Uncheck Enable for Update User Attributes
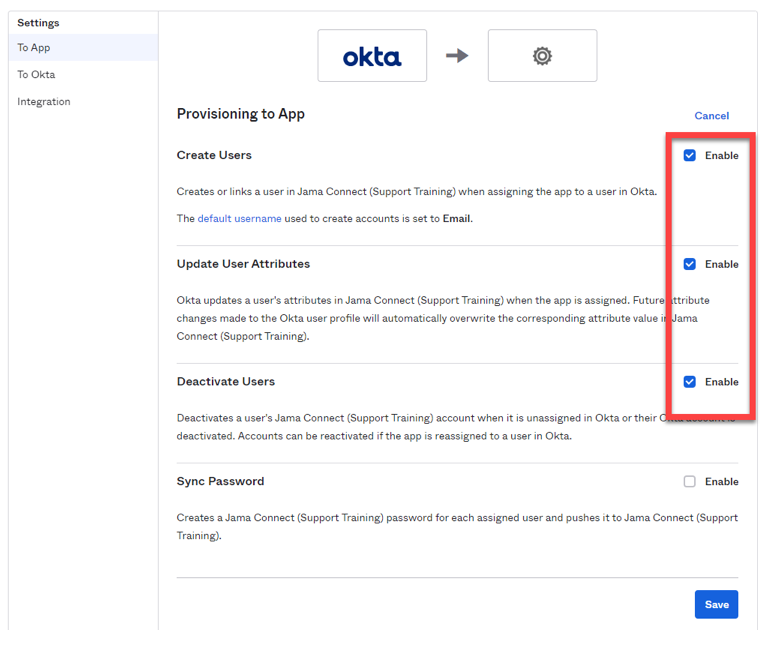This screenshot has height=661, width=768. click(689, 264)
